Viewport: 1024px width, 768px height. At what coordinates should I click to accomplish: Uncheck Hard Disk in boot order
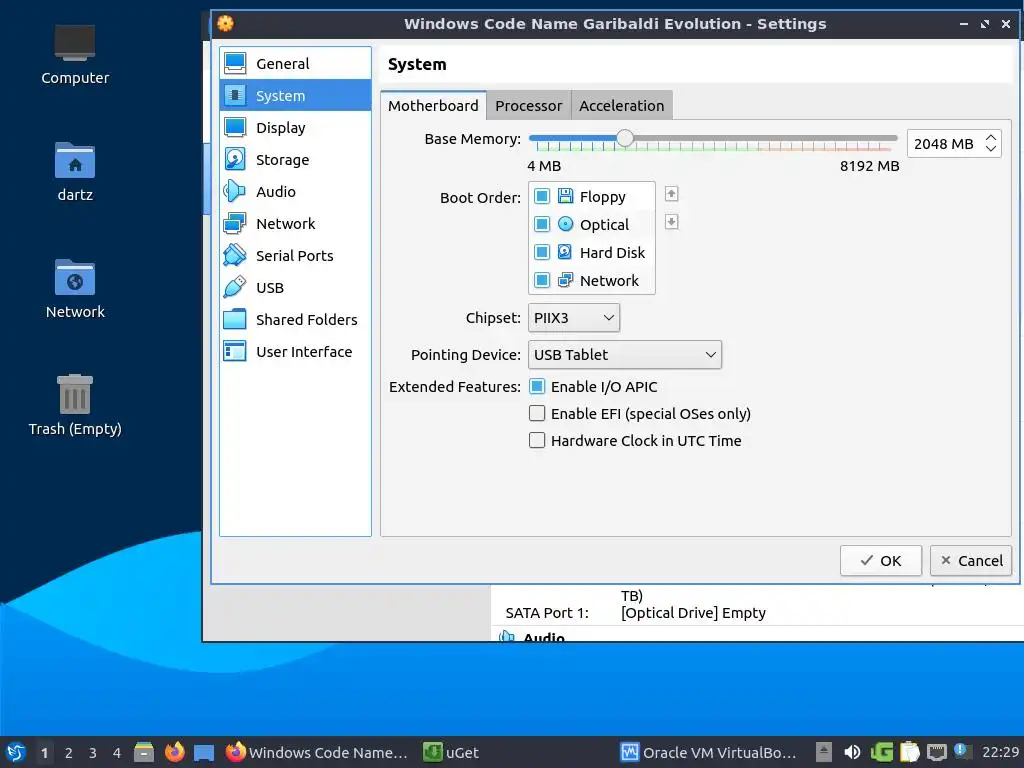point(542,252)
